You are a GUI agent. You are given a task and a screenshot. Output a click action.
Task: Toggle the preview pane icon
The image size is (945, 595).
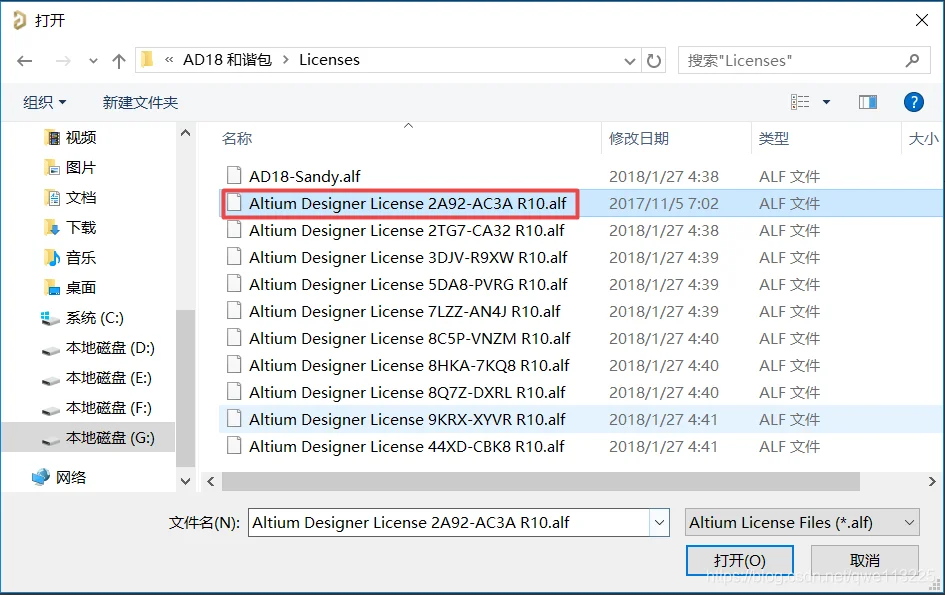pyautogui.click(x=868, y=102)
